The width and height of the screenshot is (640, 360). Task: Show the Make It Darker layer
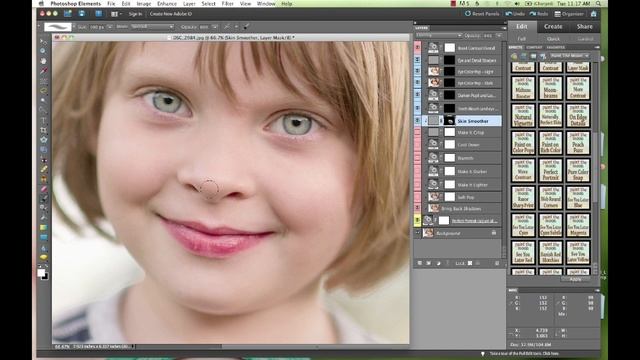pyautogui.click(x=418, y=171)
